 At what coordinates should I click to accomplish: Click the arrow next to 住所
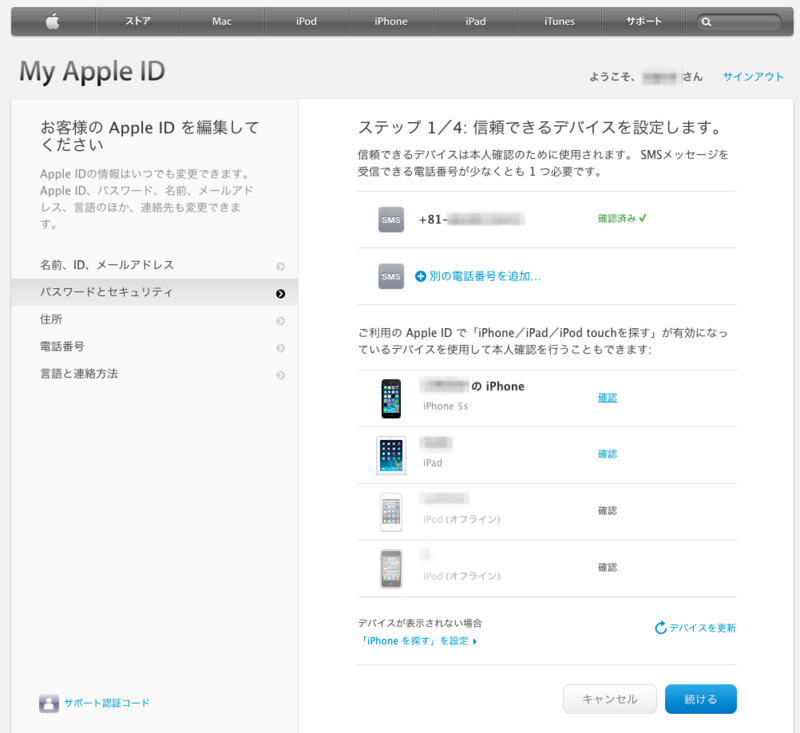click(x=281, y=321)
